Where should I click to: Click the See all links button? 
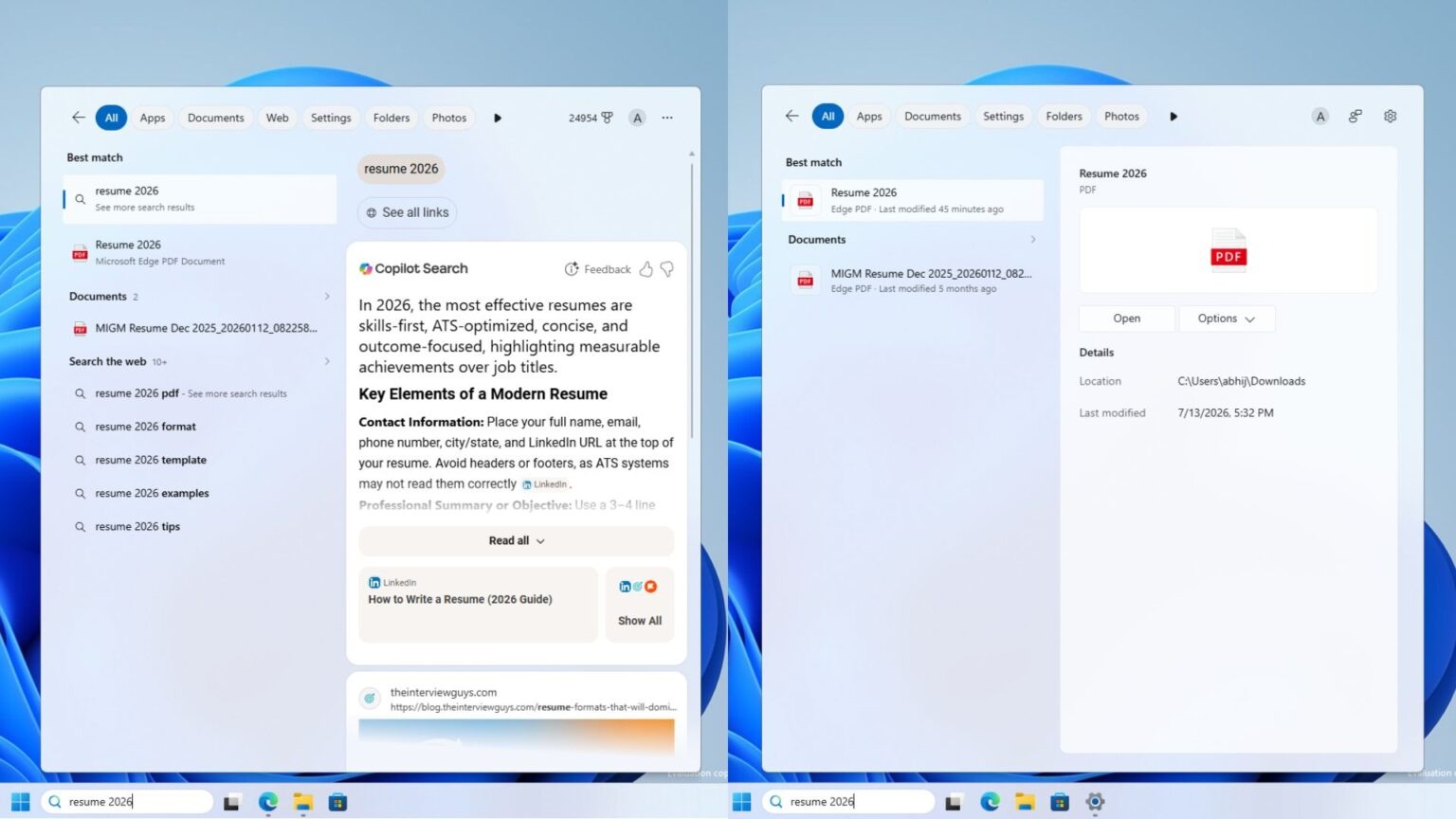407,212
